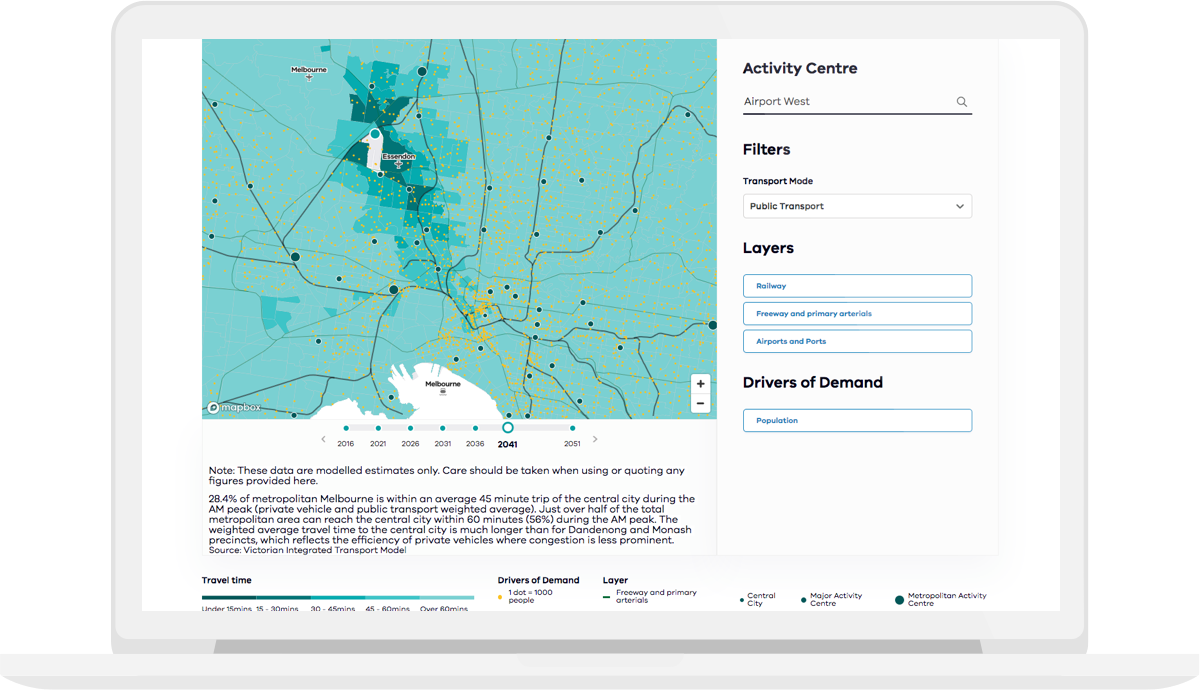
Task: Select year 2026 on the timeline
Action: click(410, 428)
